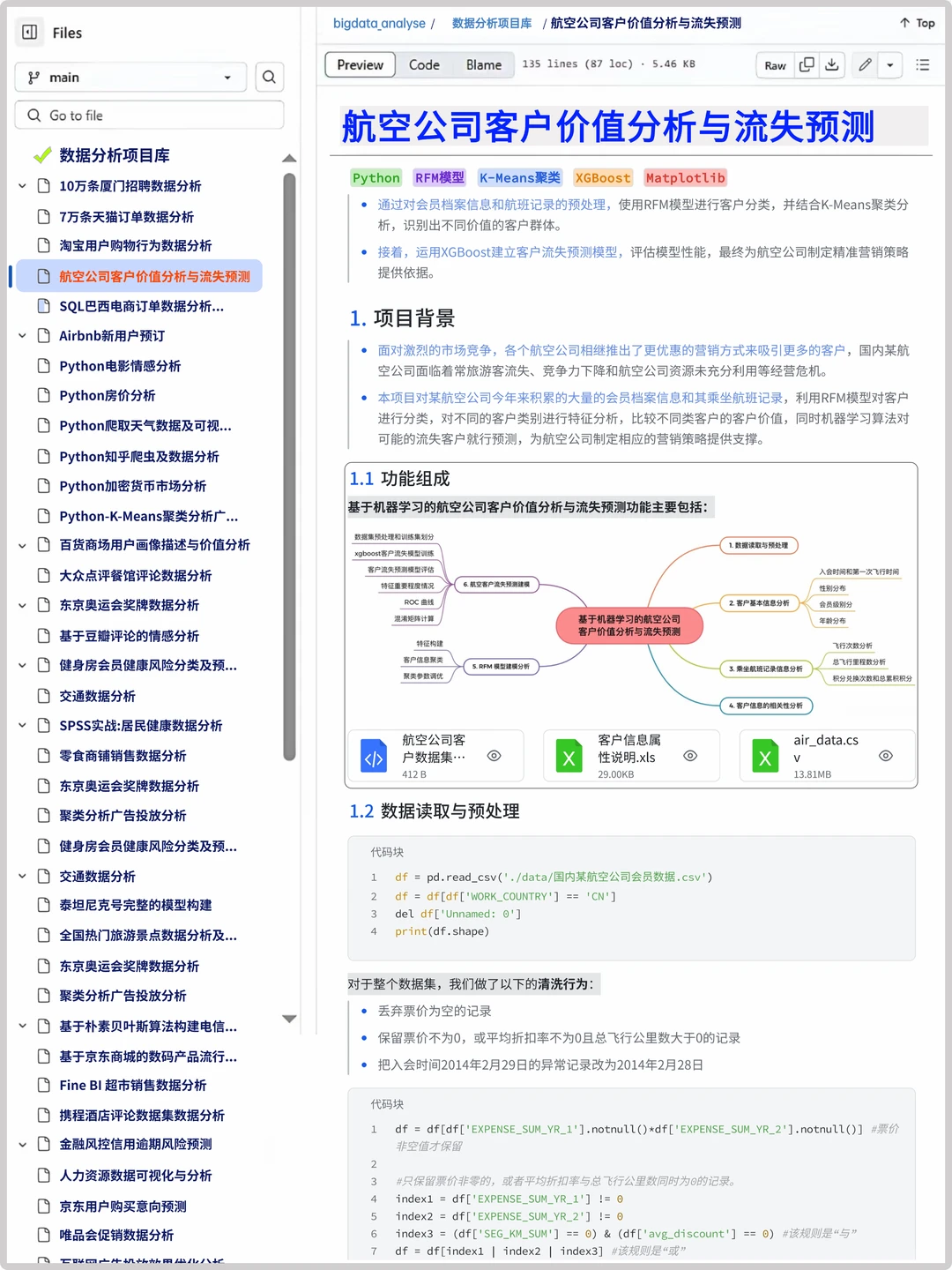952x1270 pixels.
Task: Click file icon of 大众点评餐馆评论数据分析
Action: click(44, 575)
